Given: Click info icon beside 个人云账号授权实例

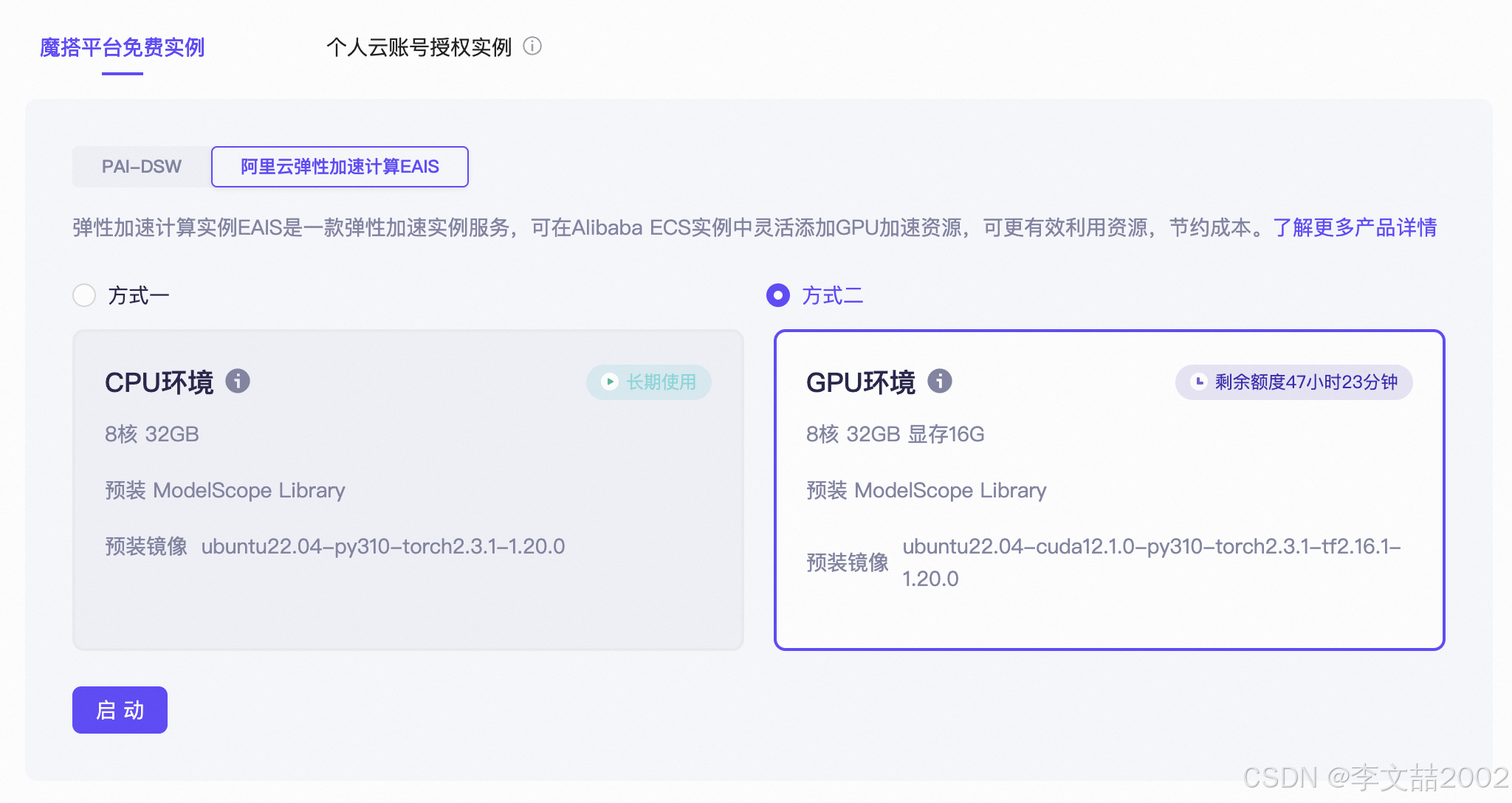Looking at the screenshot, I should tap(532, 46).
